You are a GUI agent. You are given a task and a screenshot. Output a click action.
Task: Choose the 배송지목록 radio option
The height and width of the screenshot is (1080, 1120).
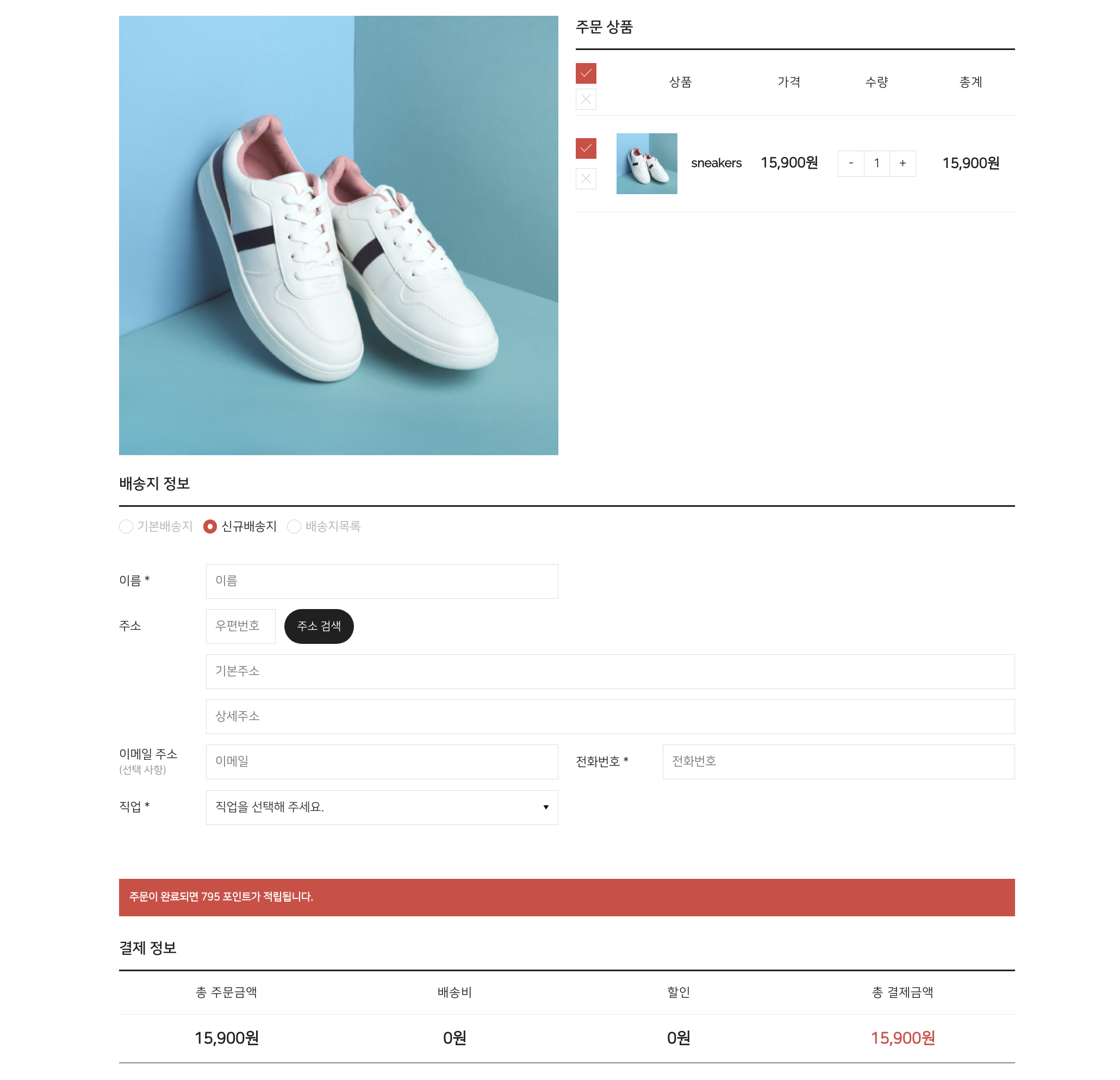(x=294, y=526)
